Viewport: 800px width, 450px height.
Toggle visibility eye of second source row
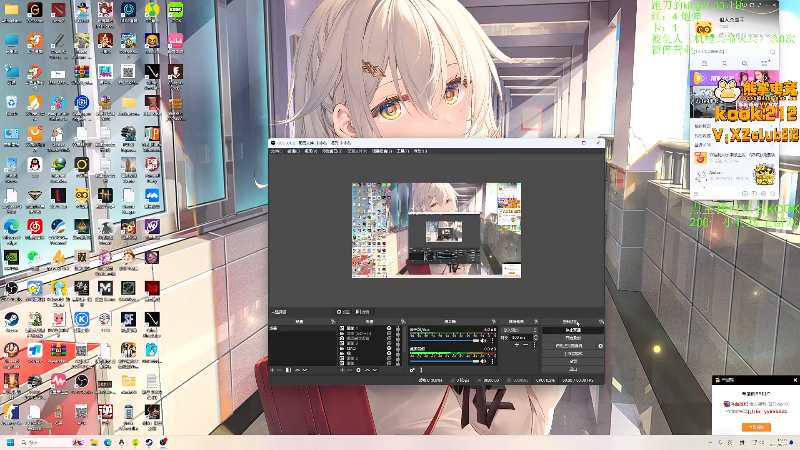(x=389, y=333)
